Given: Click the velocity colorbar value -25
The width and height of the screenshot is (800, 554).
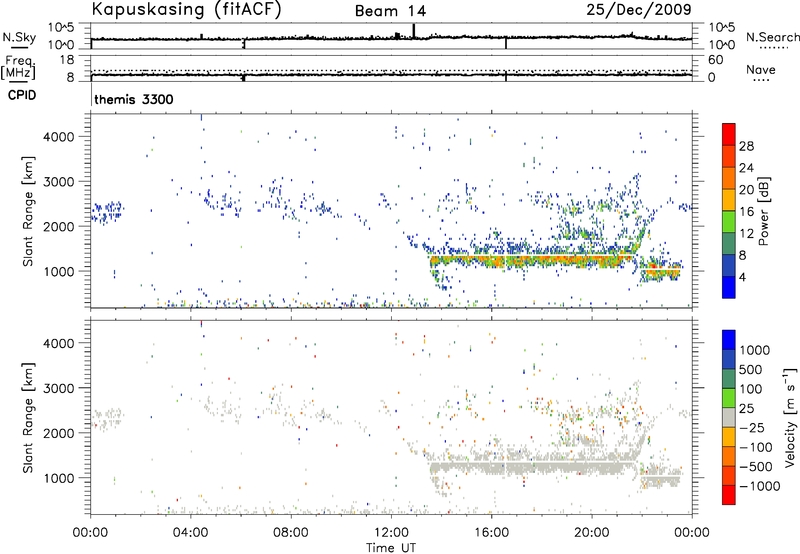Looking at the screenshot, I should click(x=752, y=428).
